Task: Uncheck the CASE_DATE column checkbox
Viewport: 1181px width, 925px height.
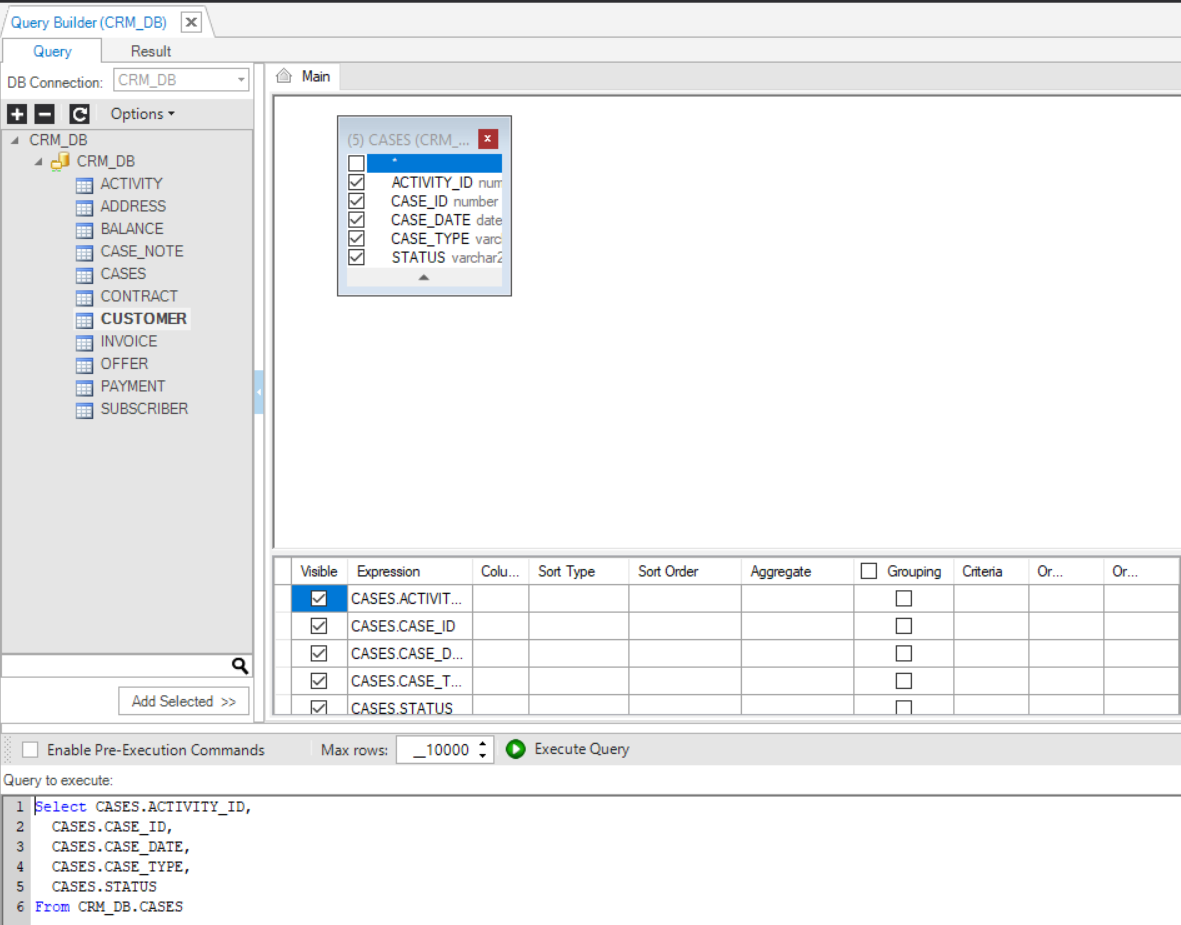Action: pyautogui.click(x=356, y=220)
